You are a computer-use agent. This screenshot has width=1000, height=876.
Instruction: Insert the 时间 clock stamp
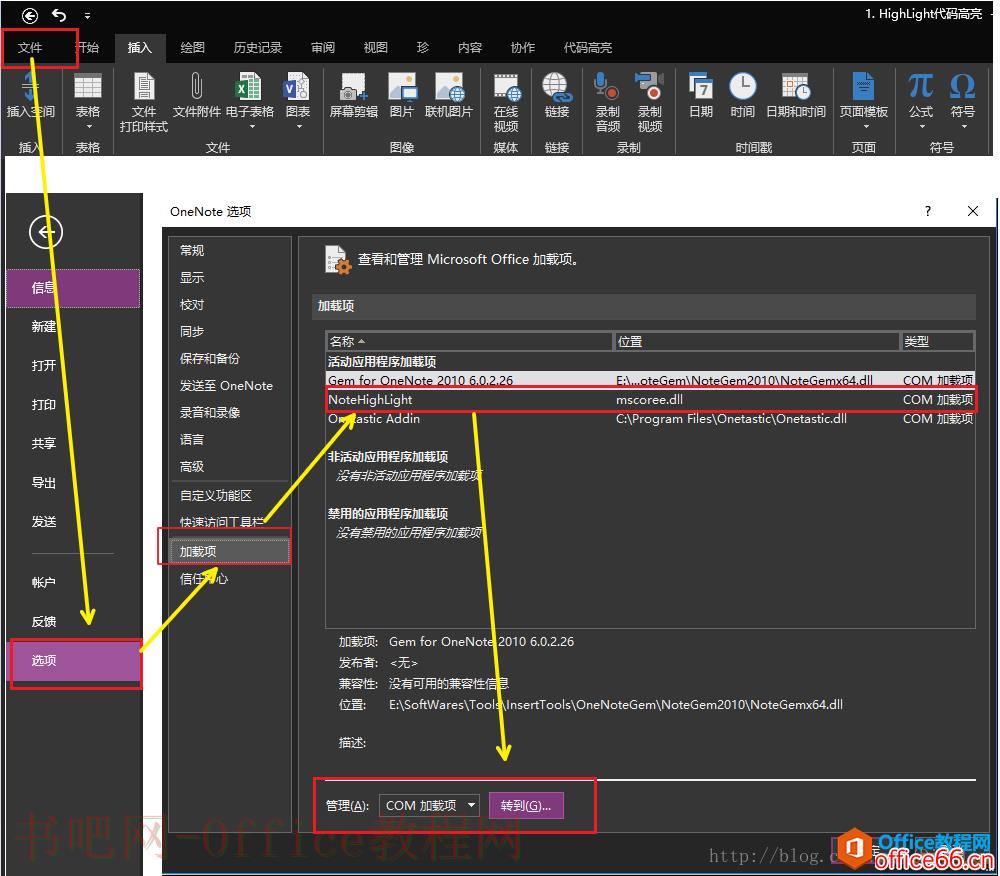pos(742,96)
